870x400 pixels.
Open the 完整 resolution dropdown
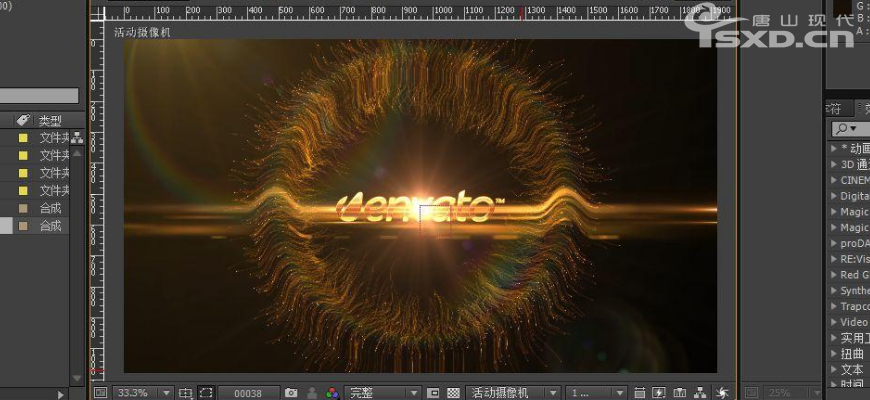pos(382,393)
